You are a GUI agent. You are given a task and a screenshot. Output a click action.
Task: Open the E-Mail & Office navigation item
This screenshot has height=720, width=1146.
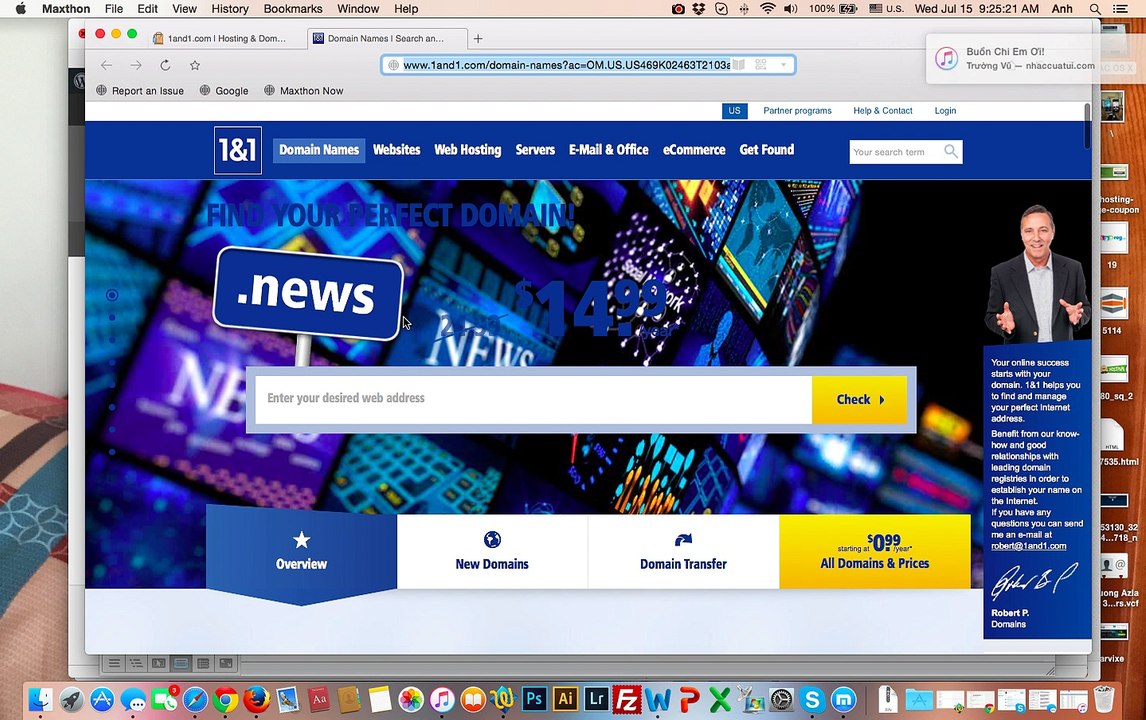[x=609, y=150]
